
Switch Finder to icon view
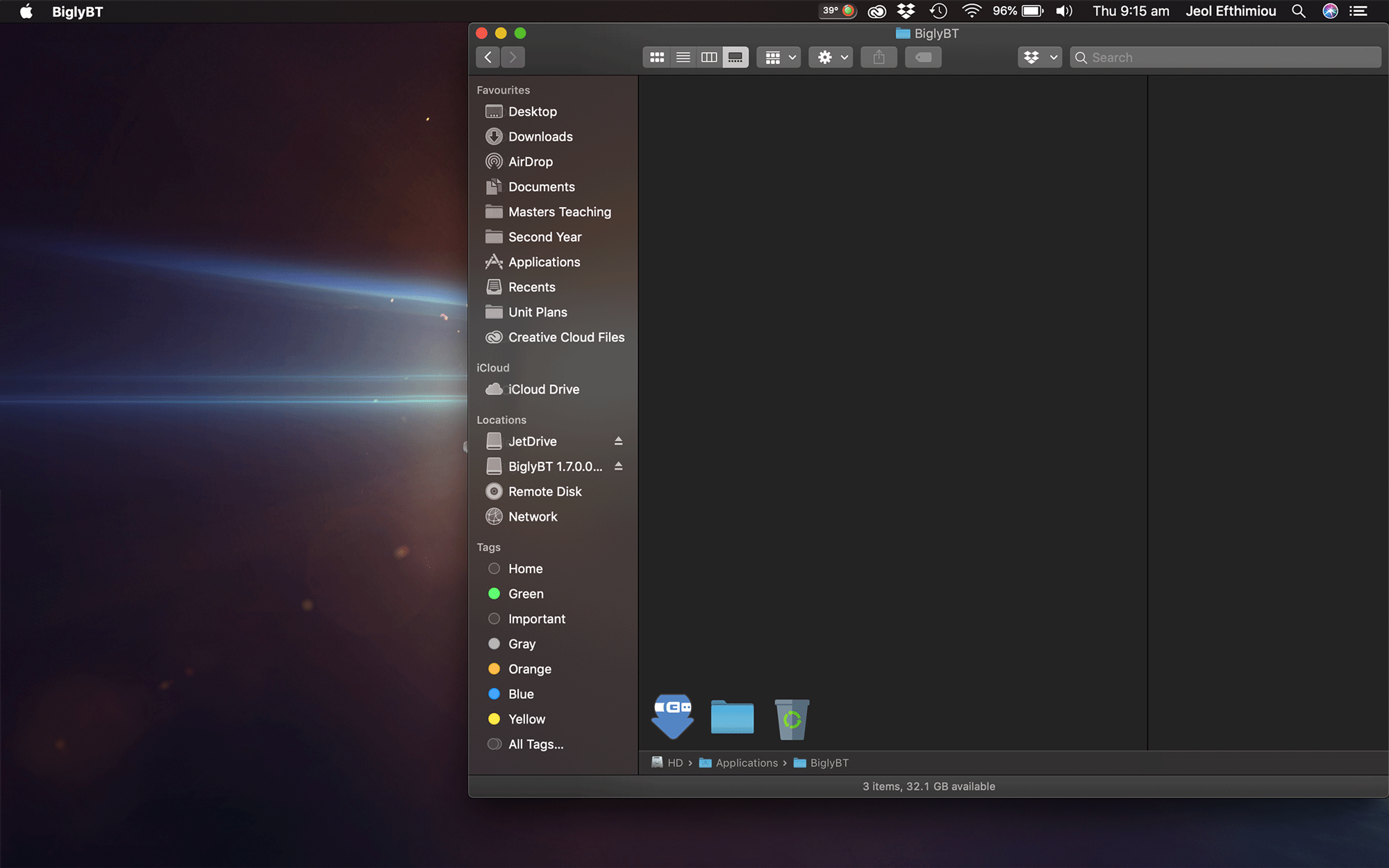pyautogui.click(x=656, y=58)
